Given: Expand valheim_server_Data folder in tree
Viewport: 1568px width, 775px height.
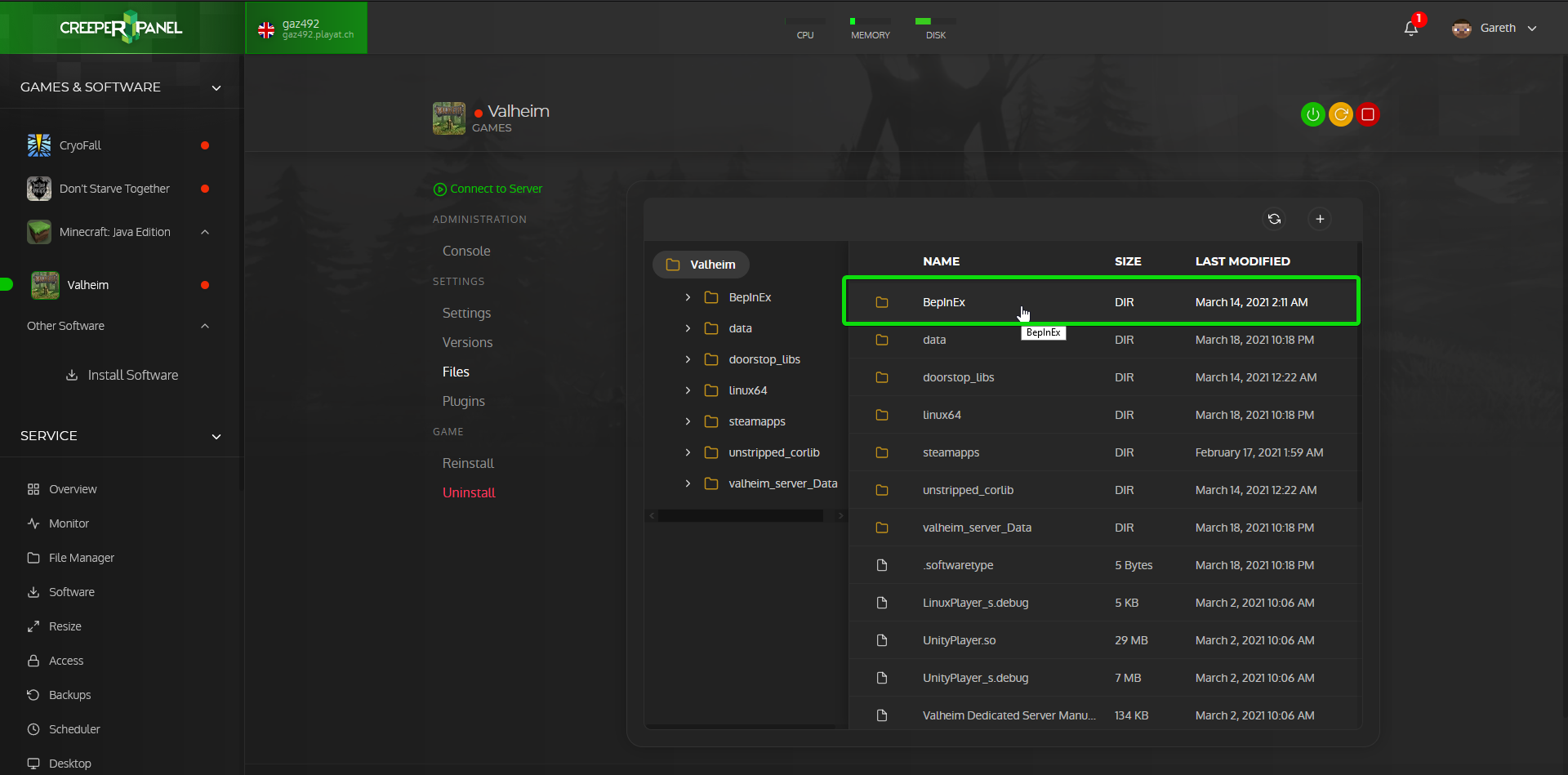Looking at the screenshot, I should coord(688,483).
